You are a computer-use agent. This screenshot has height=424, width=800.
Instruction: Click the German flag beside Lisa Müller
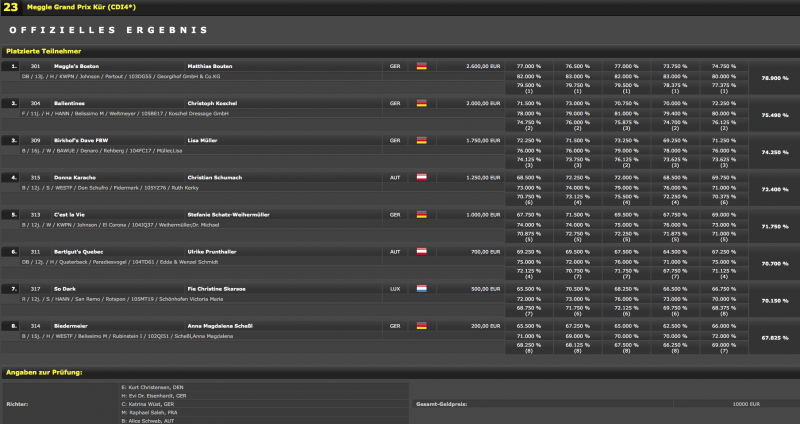click(421, 139)
